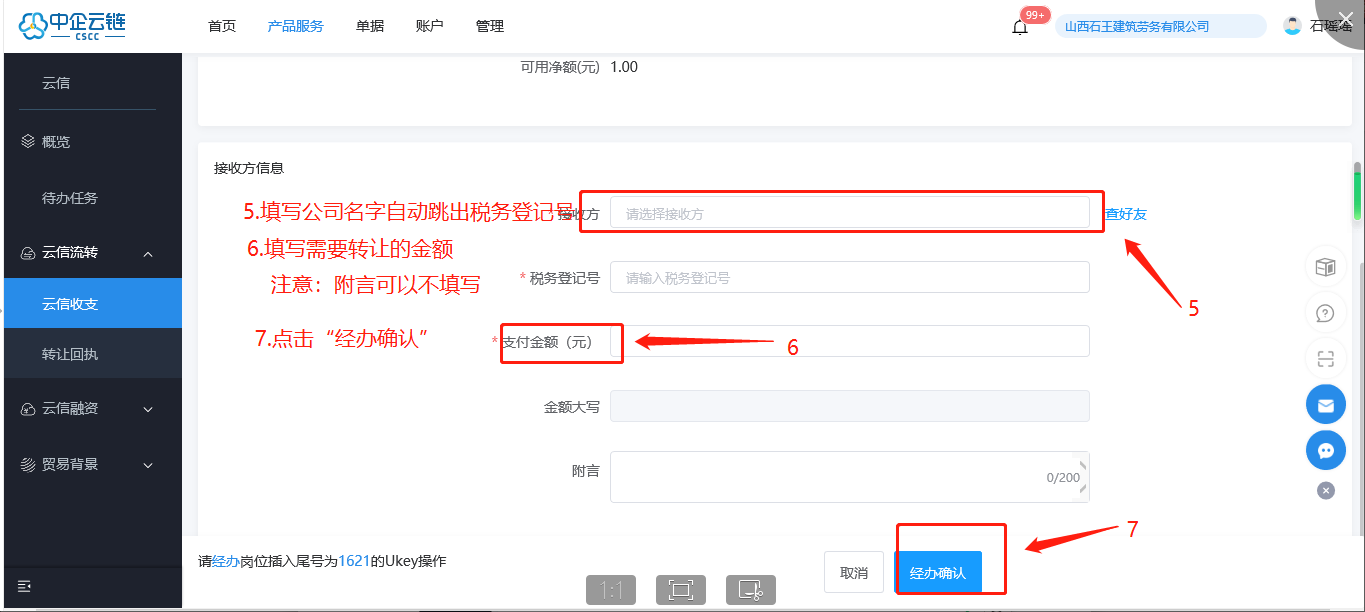Viewport: 1365px width, 612px height.
Task: Open 管理 top navigation tab
Action: click(x=490, y=26)
